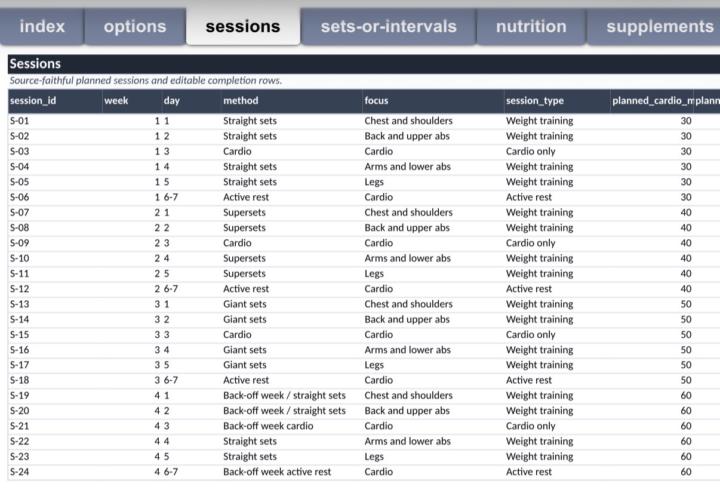Click the Sessions title bar
This screenshot has width=720, height=490.
(364, 64)
